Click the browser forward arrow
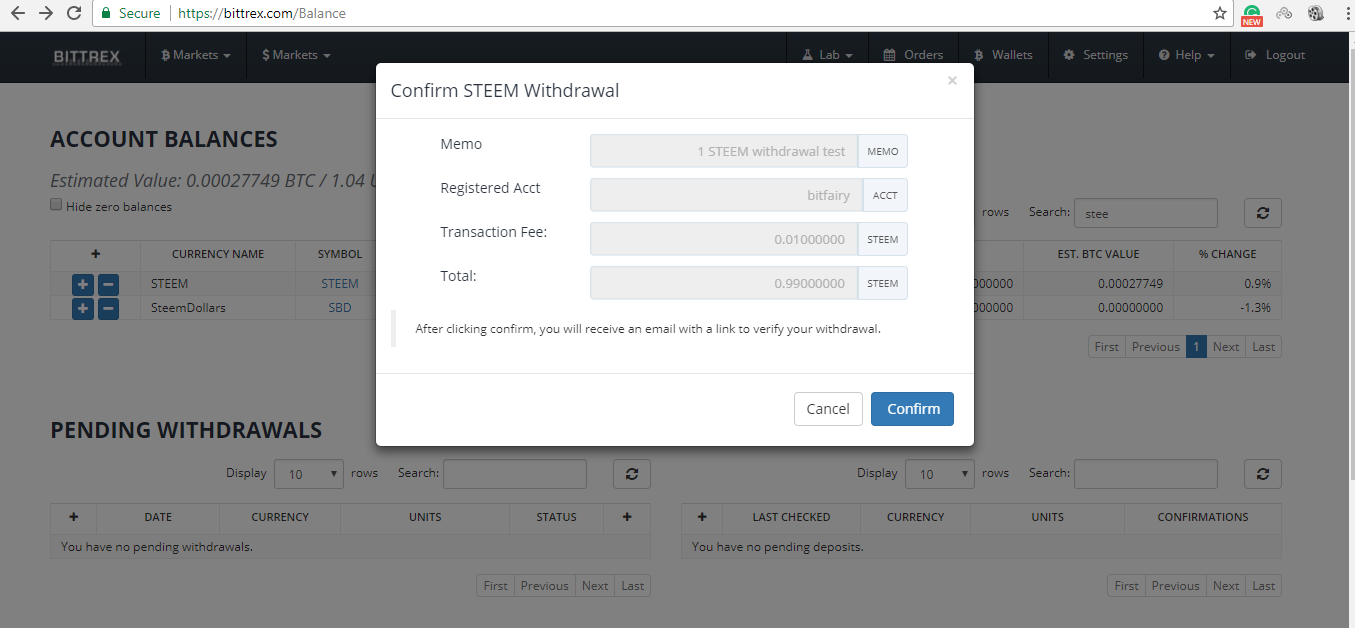 pos(45,14)
